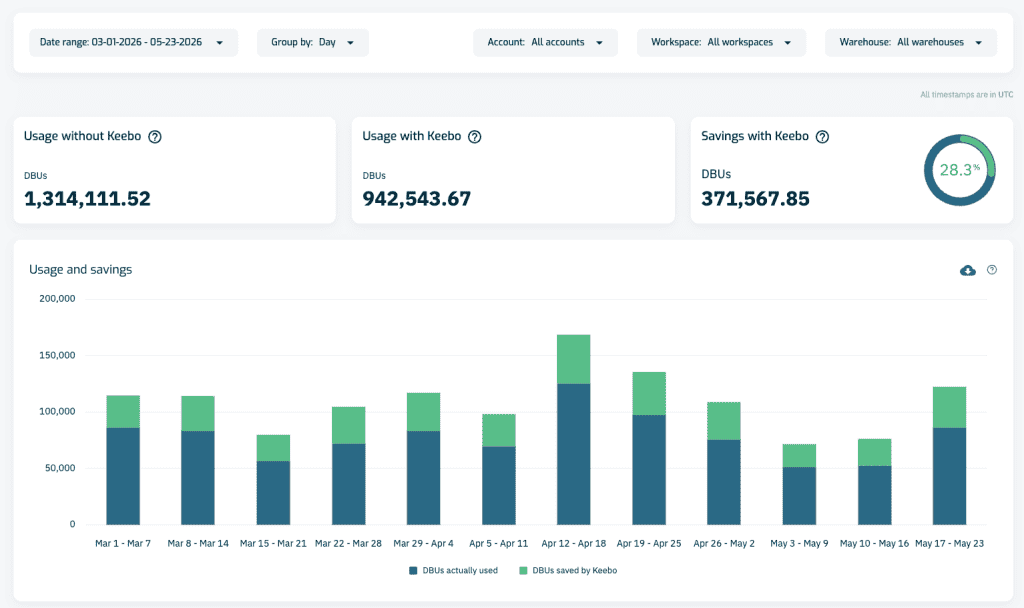
Task: Select the Mar 29 - Apr 4 green bar segment
Action: point(423,412)
